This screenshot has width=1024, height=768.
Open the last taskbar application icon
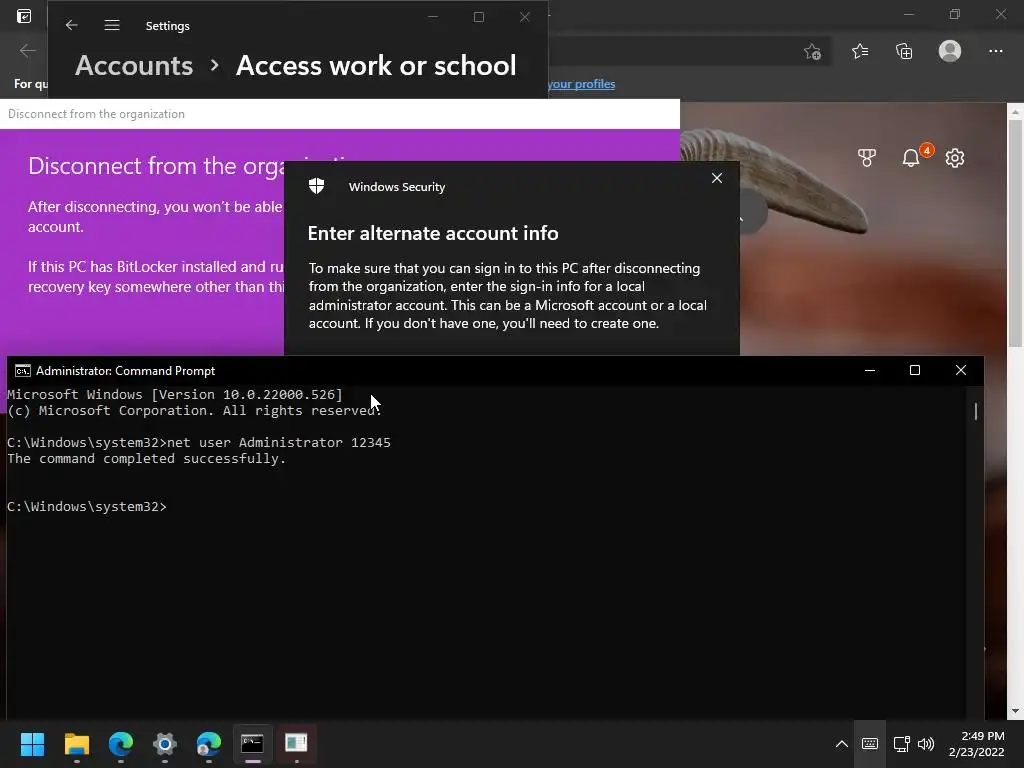(296, 744)
